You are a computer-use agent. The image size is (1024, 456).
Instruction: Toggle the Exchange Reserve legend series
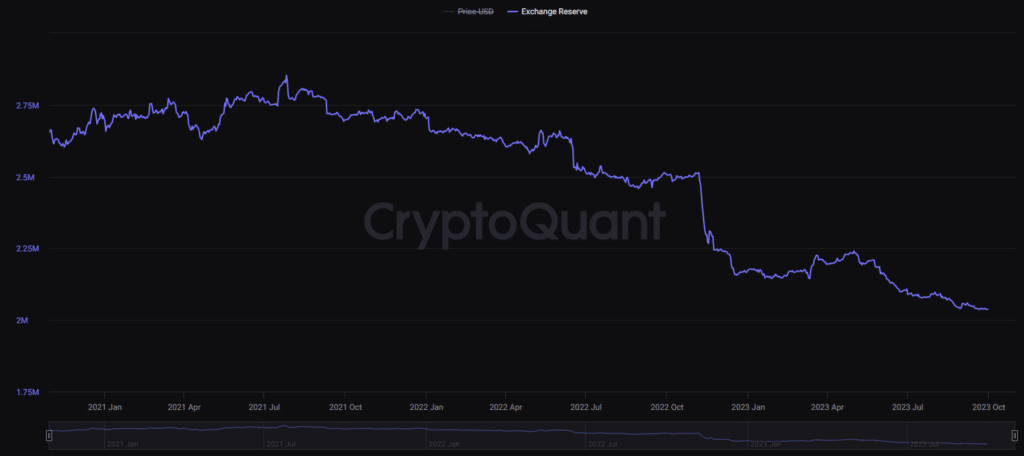[546, 11]
